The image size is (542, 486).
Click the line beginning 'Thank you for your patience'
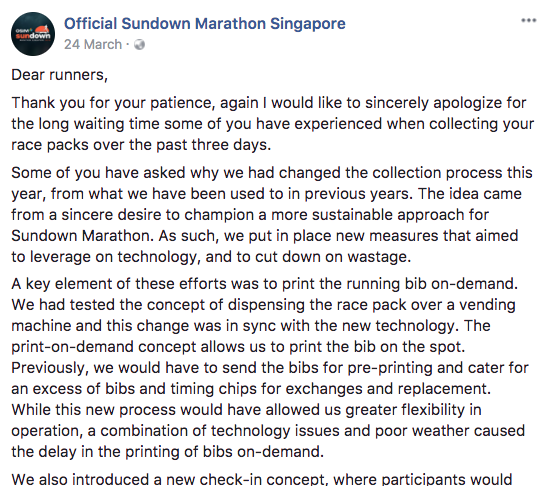(x=269, y=103)
